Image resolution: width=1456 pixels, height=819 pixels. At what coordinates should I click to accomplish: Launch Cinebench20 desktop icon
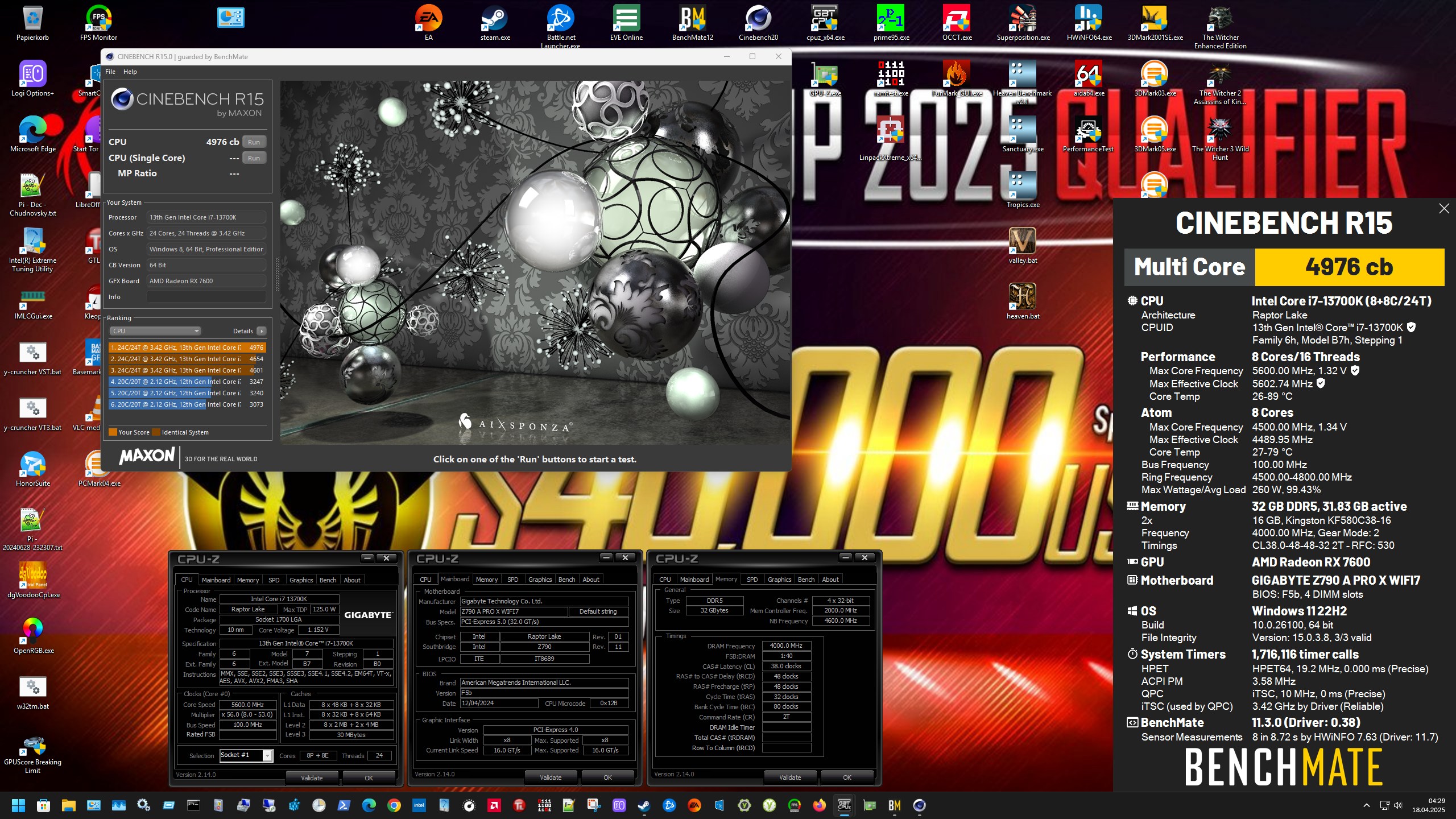pos(758,23)
